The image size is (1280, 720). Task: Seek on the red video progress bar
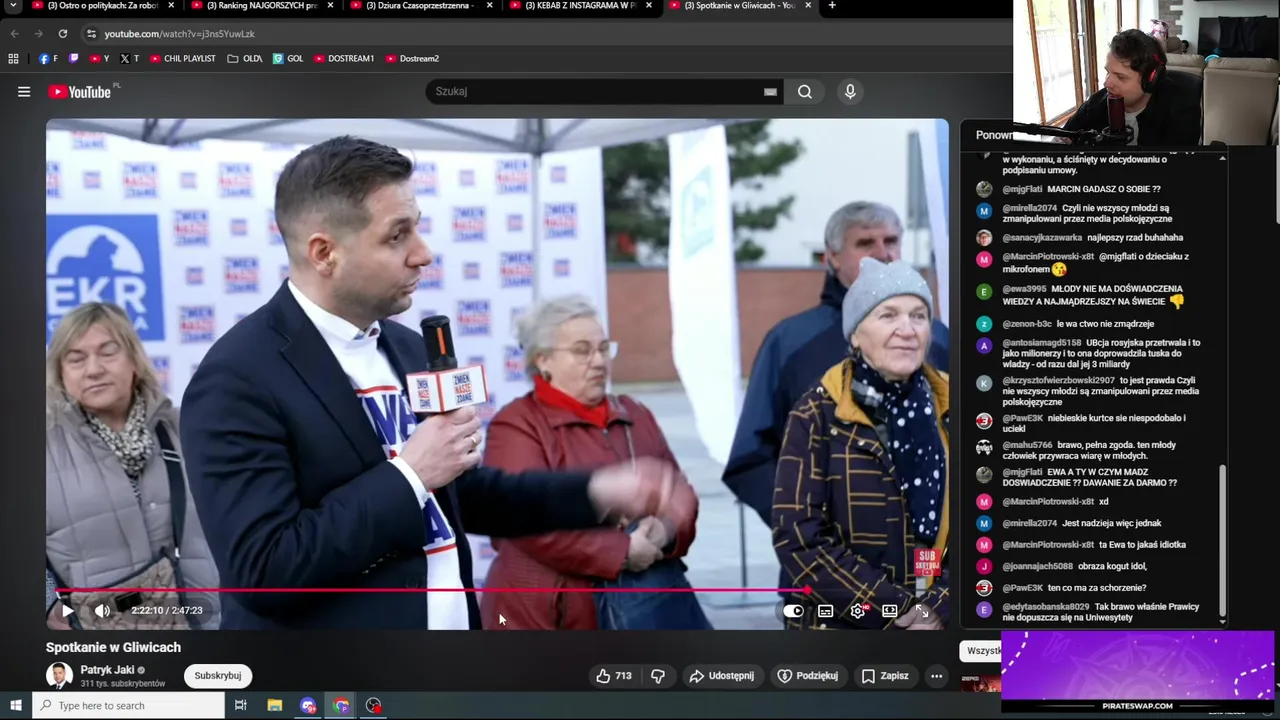497,590
